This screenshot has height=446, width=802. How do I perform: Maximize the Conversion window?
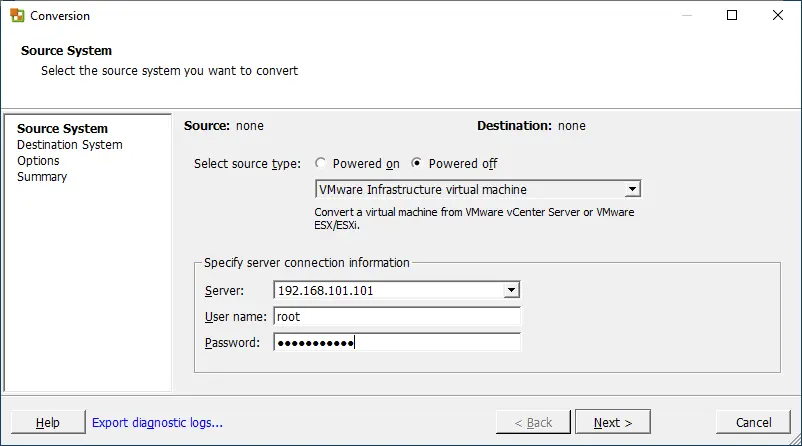pyautogui.click(x=732, y=15)
